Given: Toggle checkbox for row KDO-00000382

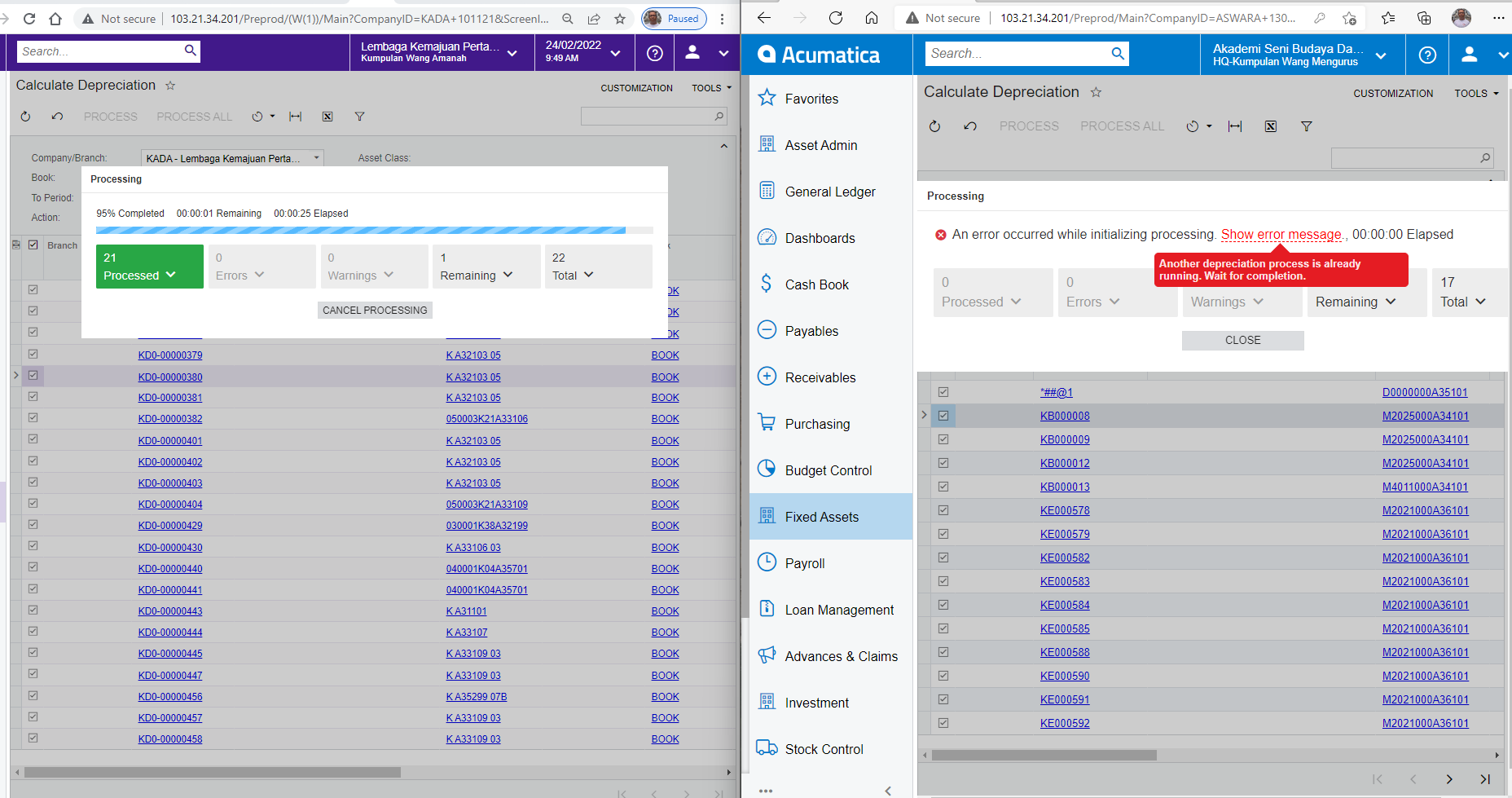Looking at the screenshot, I should pyautogui.click(x=33, y=417).
